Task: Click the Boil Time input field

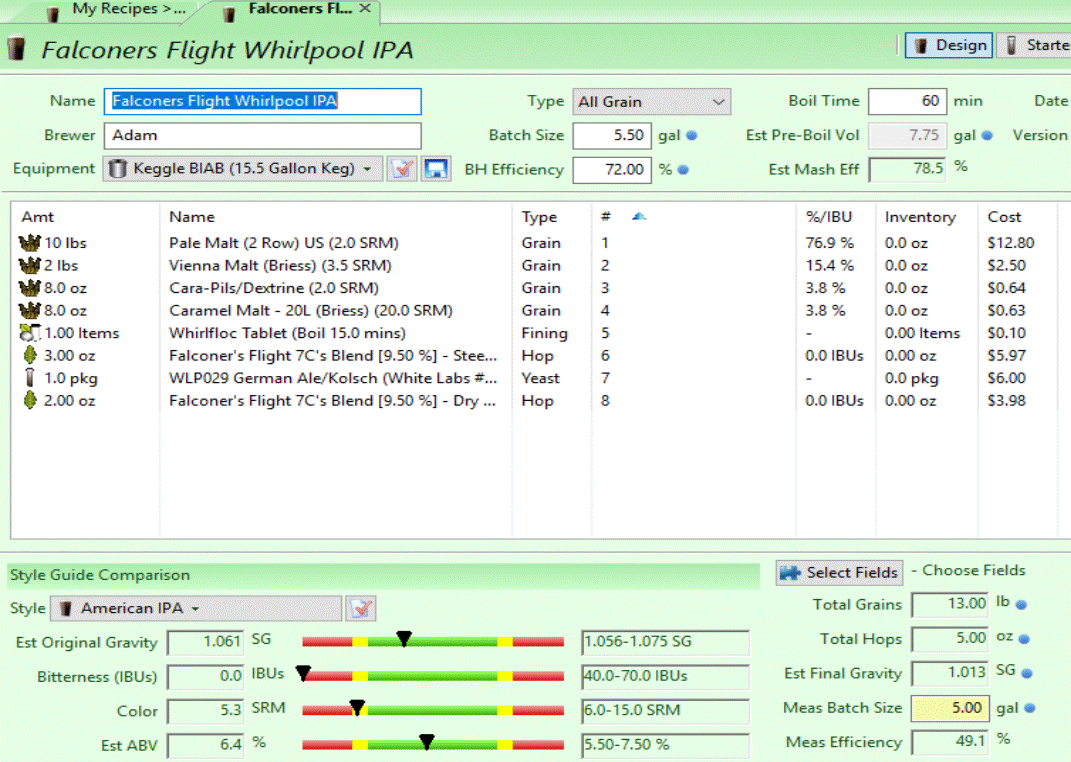Action: tap(908, 101)
